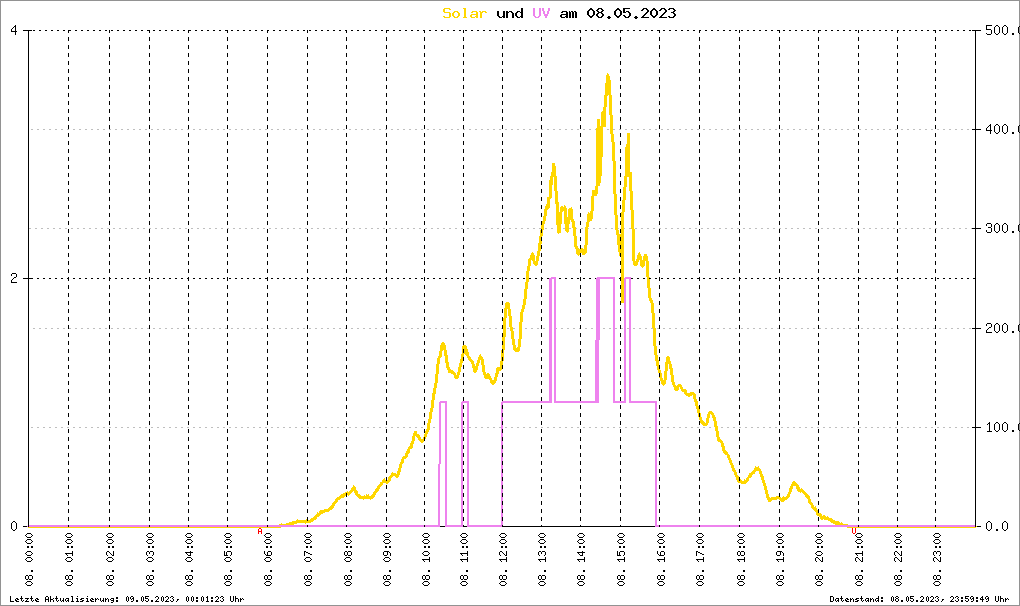This screenshot has width=1020, height=606.
Task: Click time label '08. 09:00'
Action: 386,560
